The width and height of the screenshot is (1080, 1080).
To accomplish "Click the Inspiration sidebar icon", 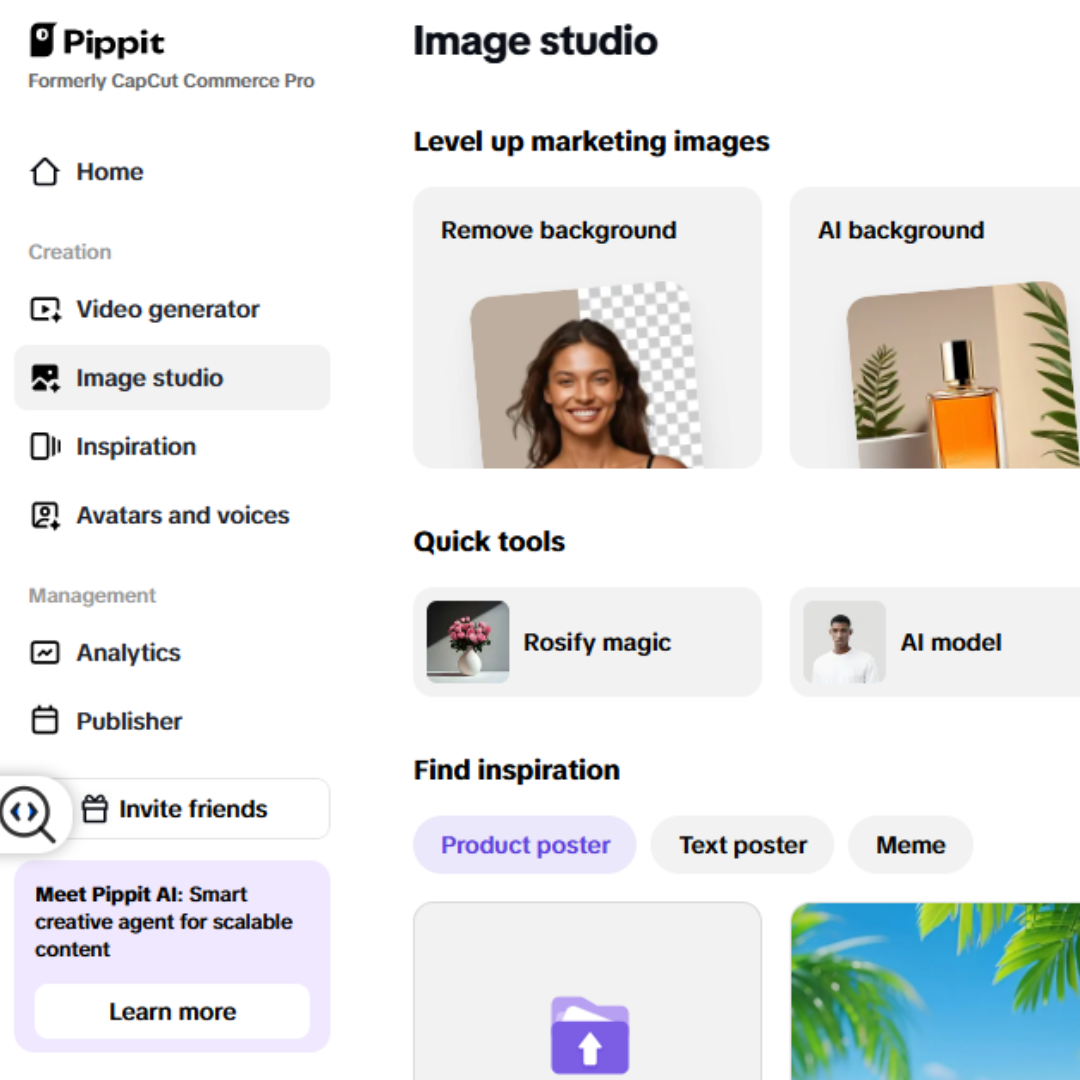I will (45, 446).
